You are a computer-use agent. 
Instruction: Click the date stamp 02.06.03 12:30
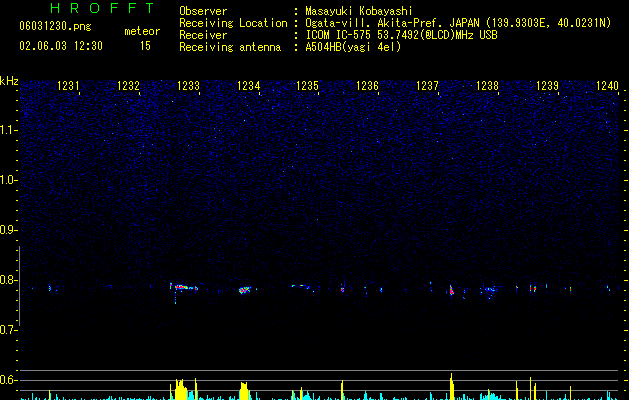(61, 46)
